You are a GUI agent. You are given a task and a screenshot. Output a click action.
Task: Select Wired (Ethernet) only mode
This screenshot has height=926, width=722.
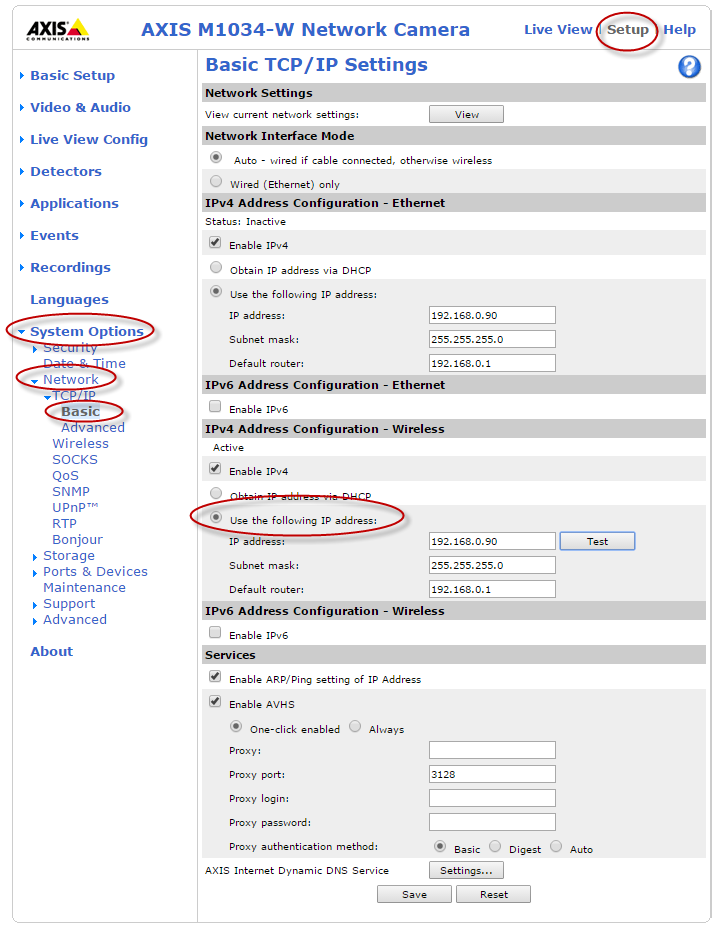(216, 181)
